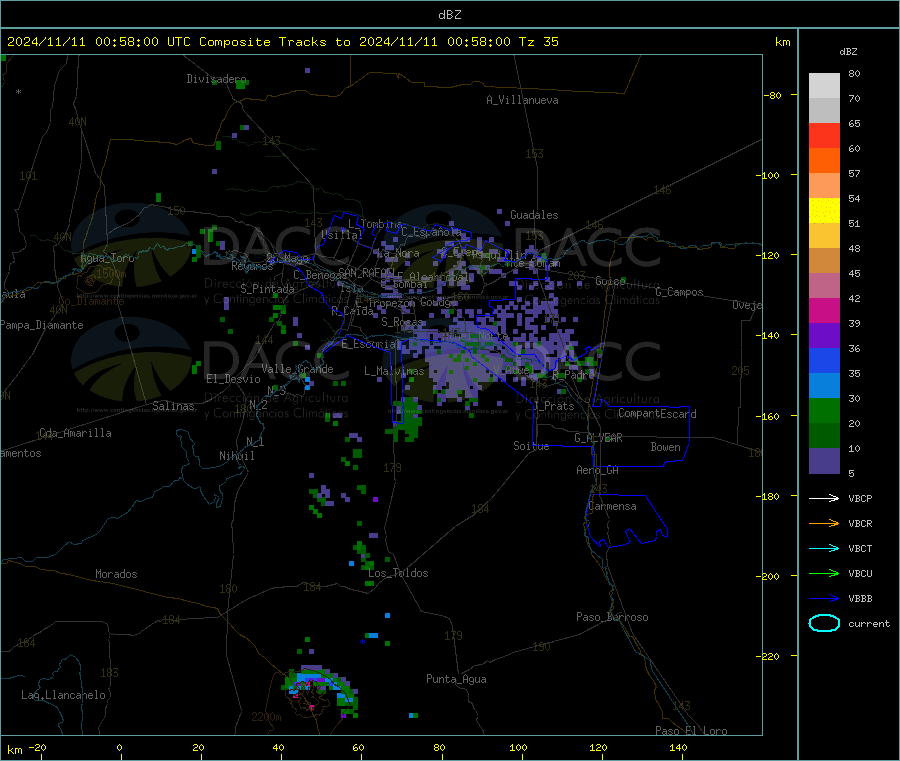The image size is (900, 761).
Task: Click the El_Desvio map label
Action: (x=233, y=379)
